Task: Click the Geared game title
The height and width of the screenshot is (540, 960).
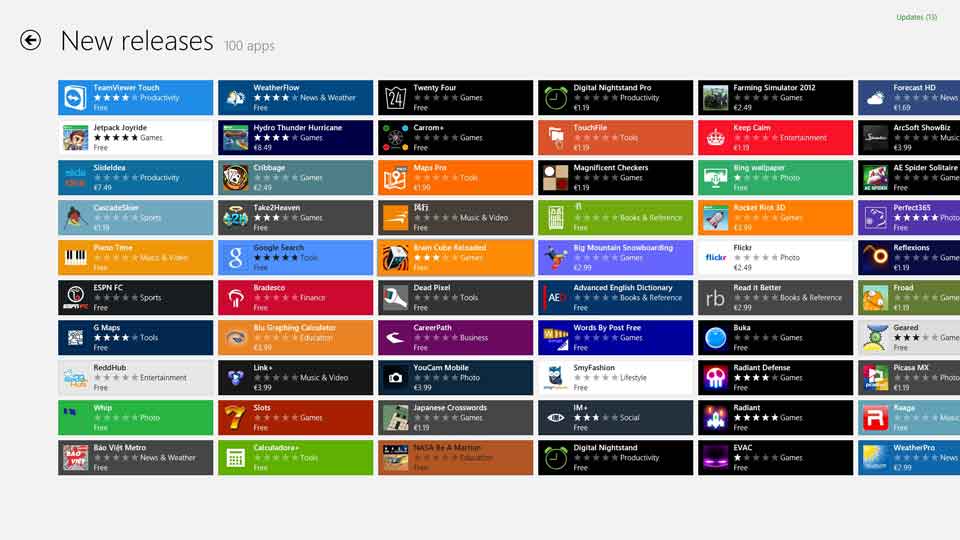Action: point(906,328)
